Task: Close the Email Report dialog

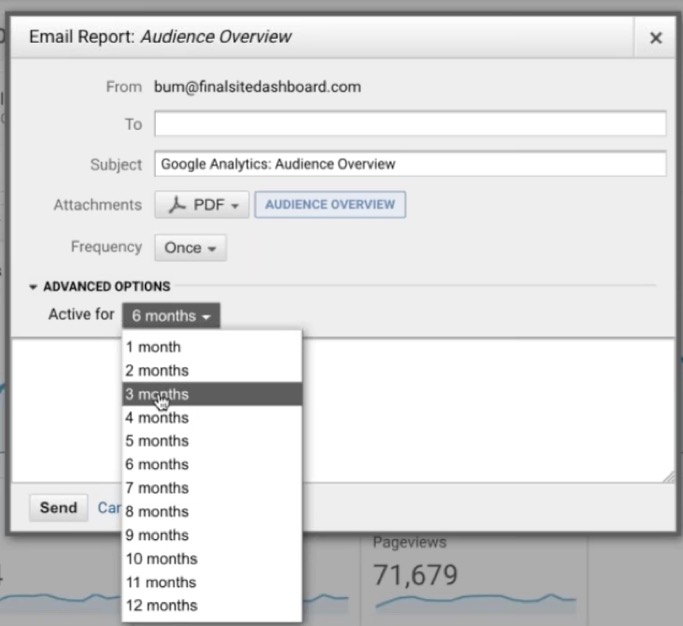Action: pos(655,37)
